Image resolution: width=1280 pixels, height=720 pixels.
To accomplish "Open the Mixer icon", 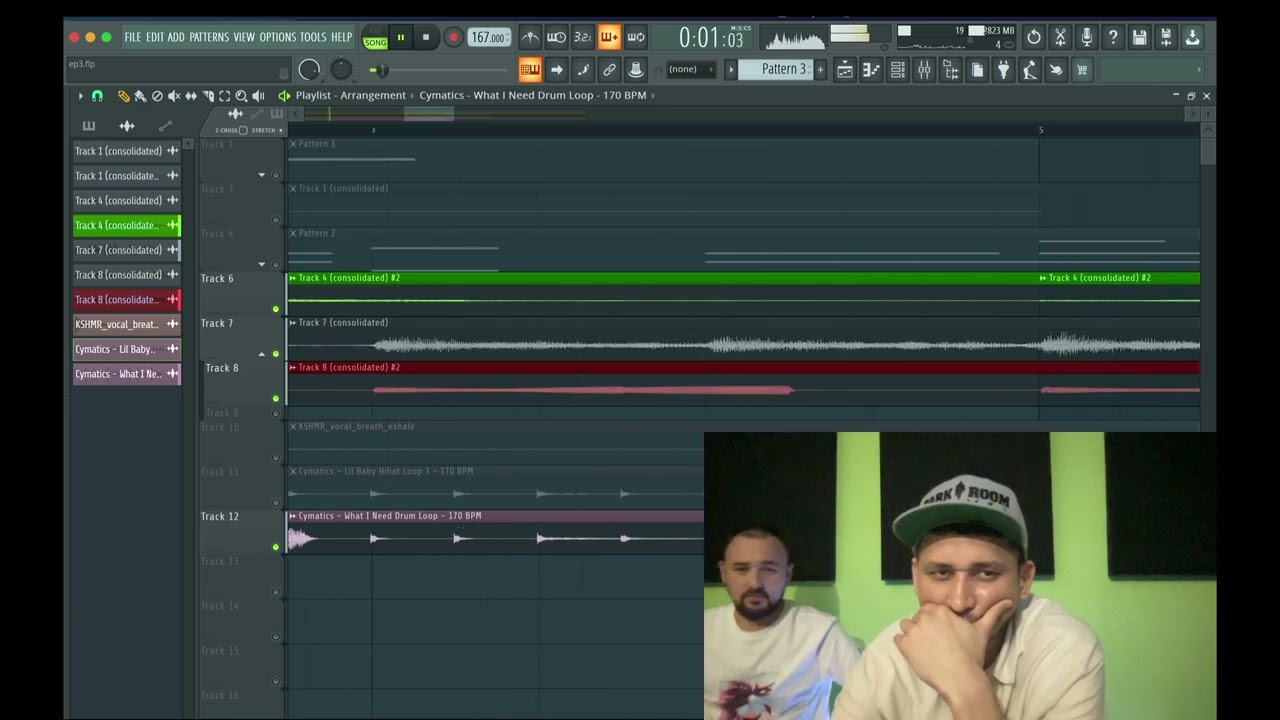I will coord(924,69).
